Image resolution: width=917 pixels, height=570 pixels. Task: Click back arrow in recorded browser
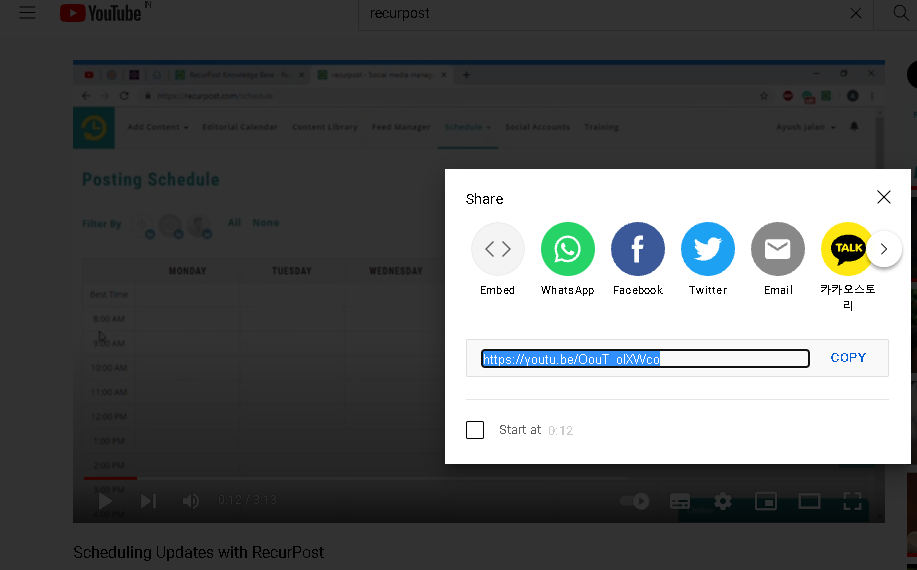pos(86,96)
